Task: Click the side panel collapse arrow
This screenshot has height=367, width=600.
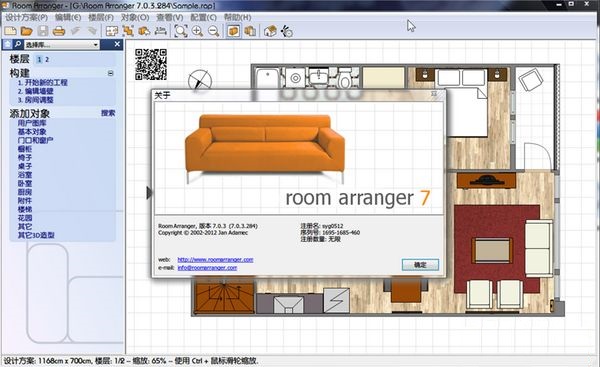Action: tap(149, 192)
